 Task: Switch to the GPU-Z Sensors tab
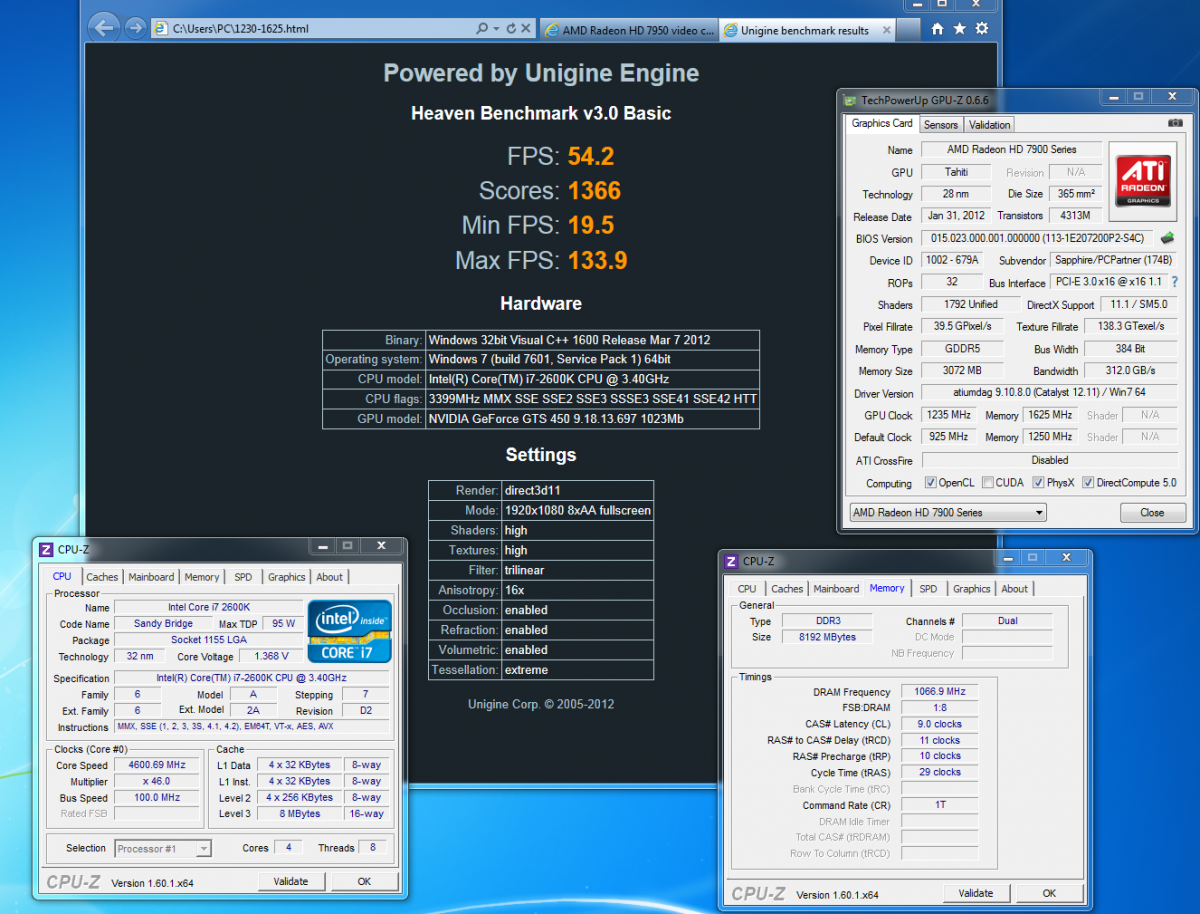tap(940, 124)
